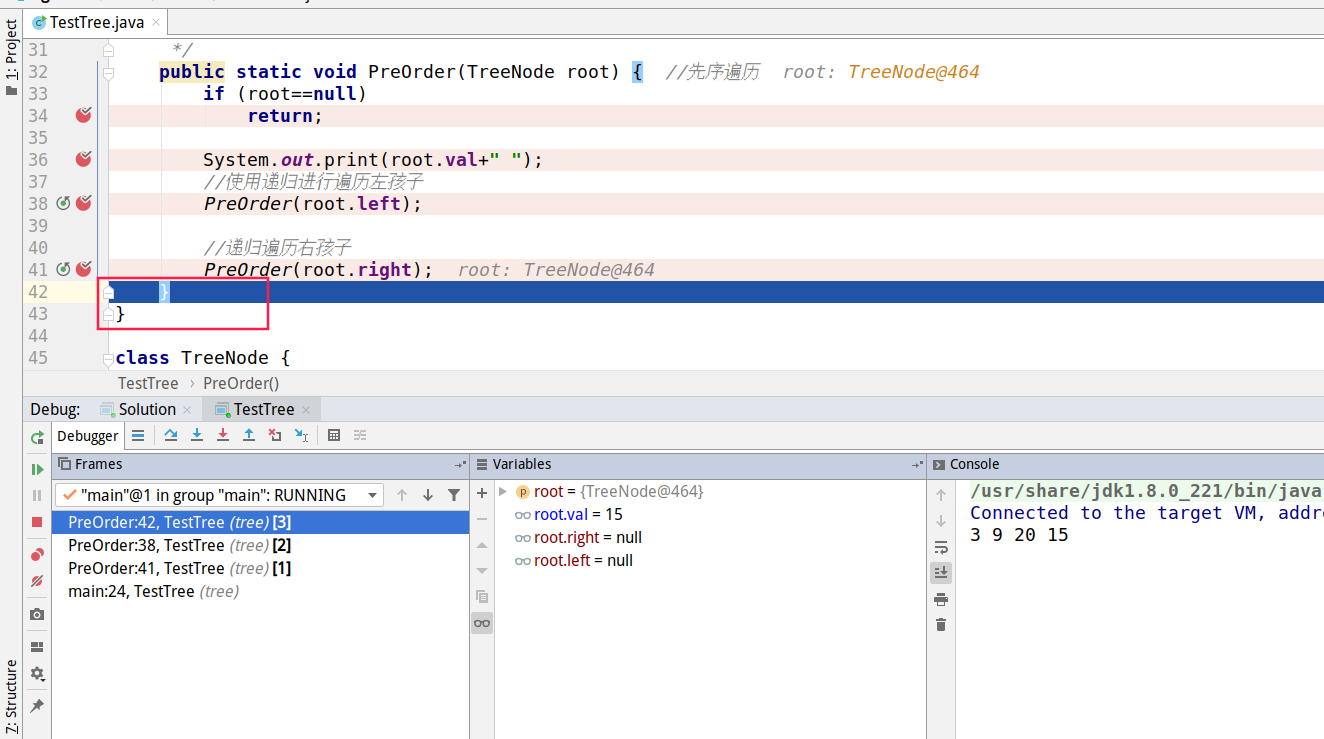Open Evaluate Expression calculator
The image size is (1324, 739).
(334, 435)
